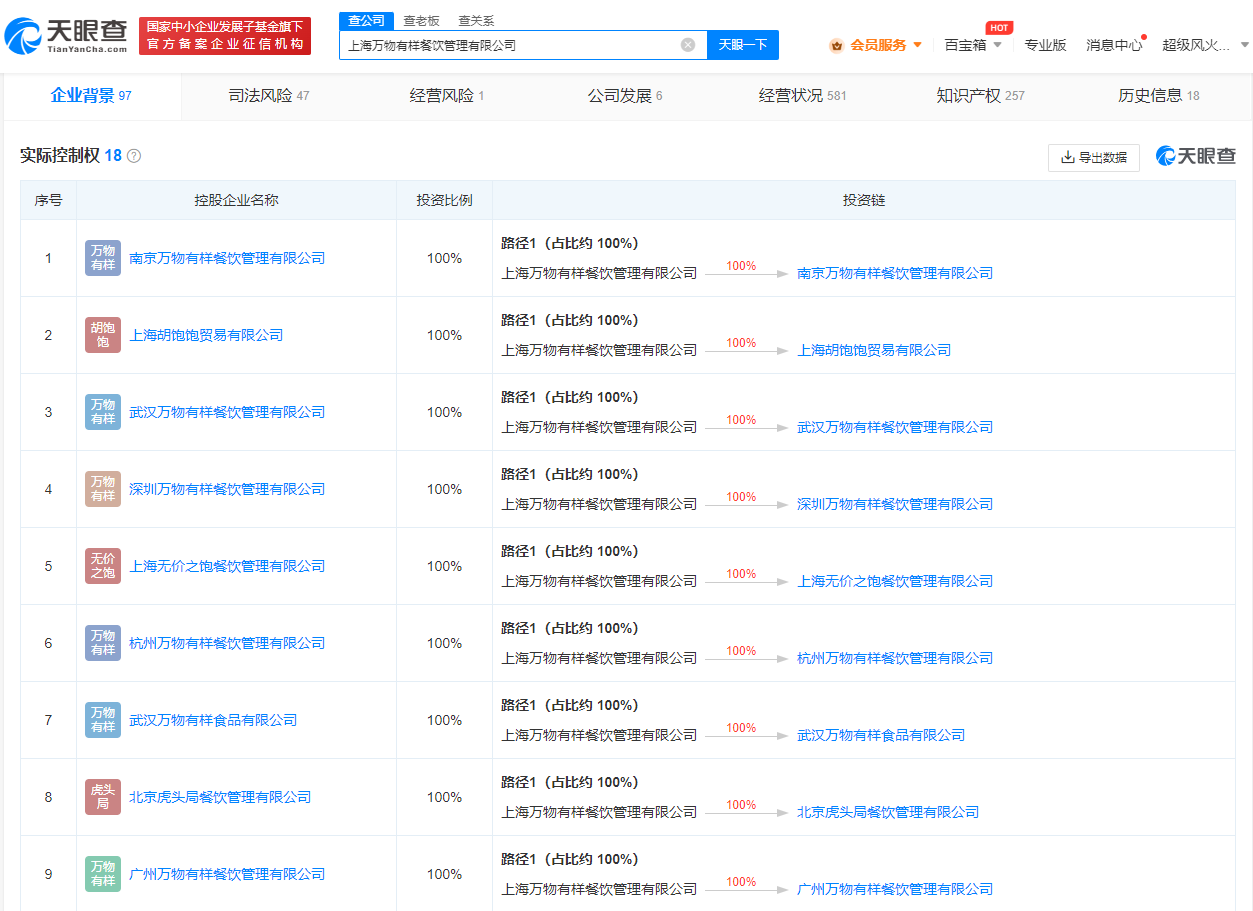Switch to the 知识产权 257 tab

click(977, 96)
